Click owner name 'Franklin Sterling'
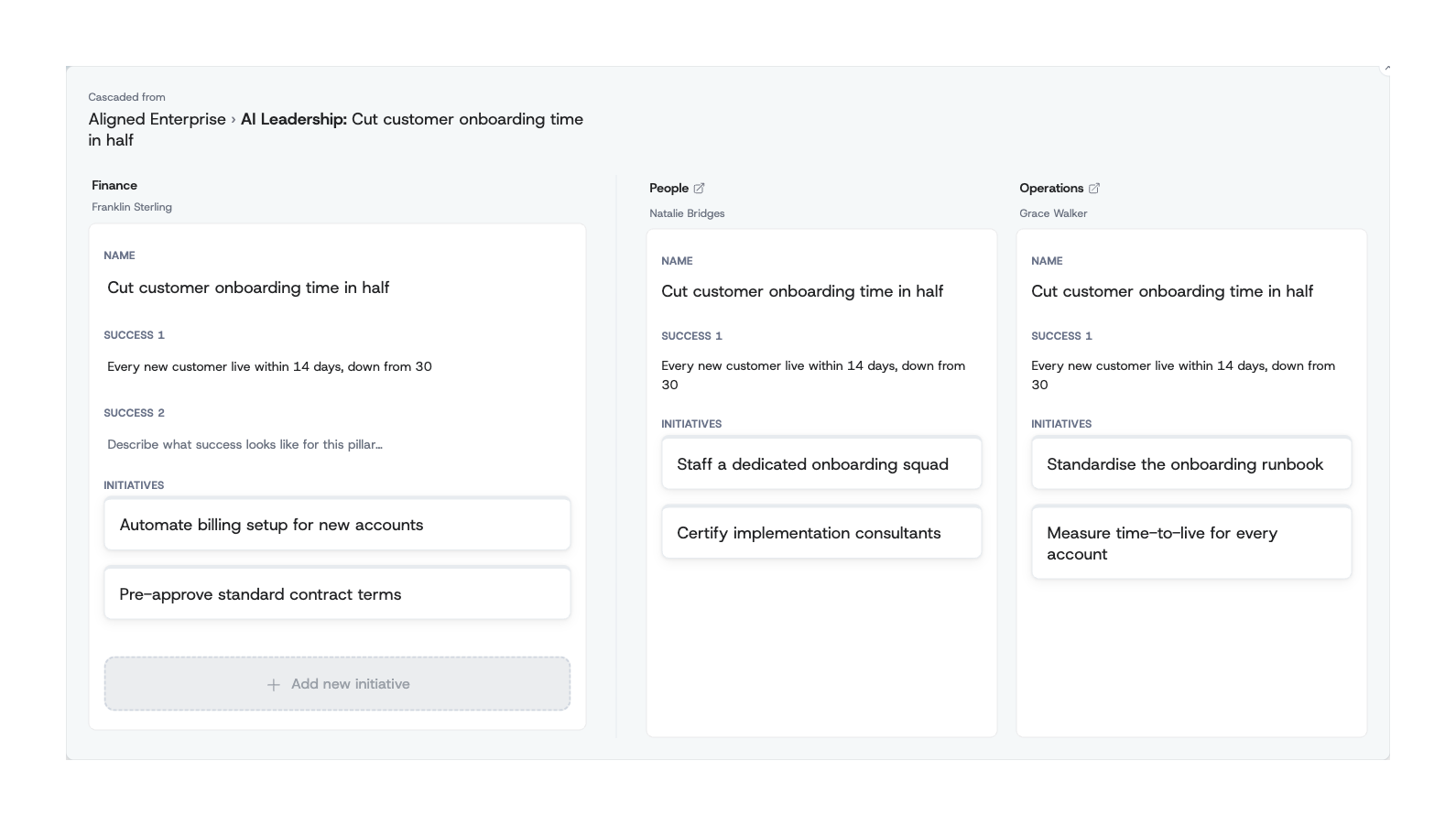This screenshot has width=1456, height=826. pyautogui.click(x=132, y=207)
